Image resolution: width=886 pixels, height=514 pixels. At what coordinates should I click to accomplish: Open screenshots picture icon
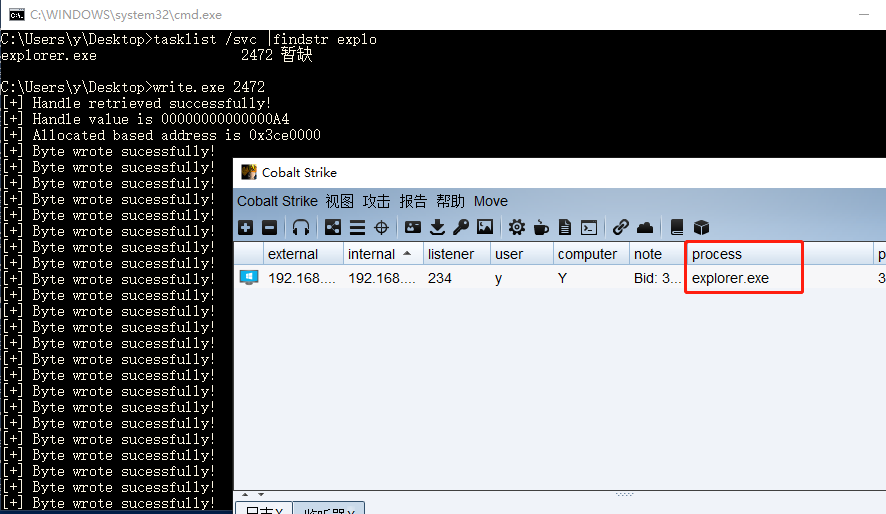(x=485, y=228)
